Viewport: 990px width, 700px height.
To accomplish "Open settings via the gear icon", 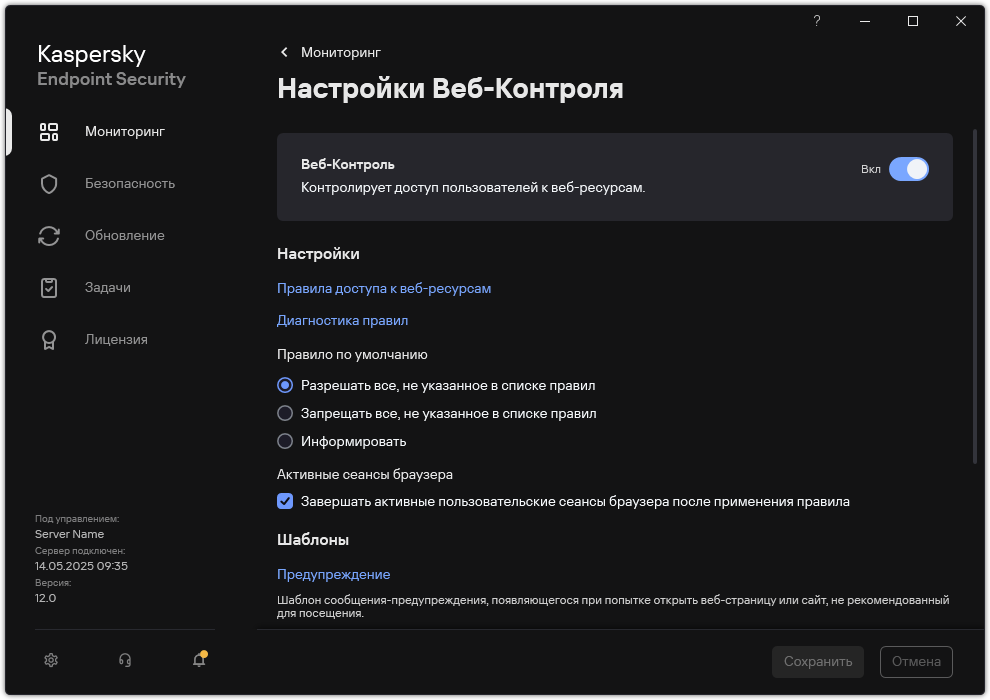I will 52,660.
